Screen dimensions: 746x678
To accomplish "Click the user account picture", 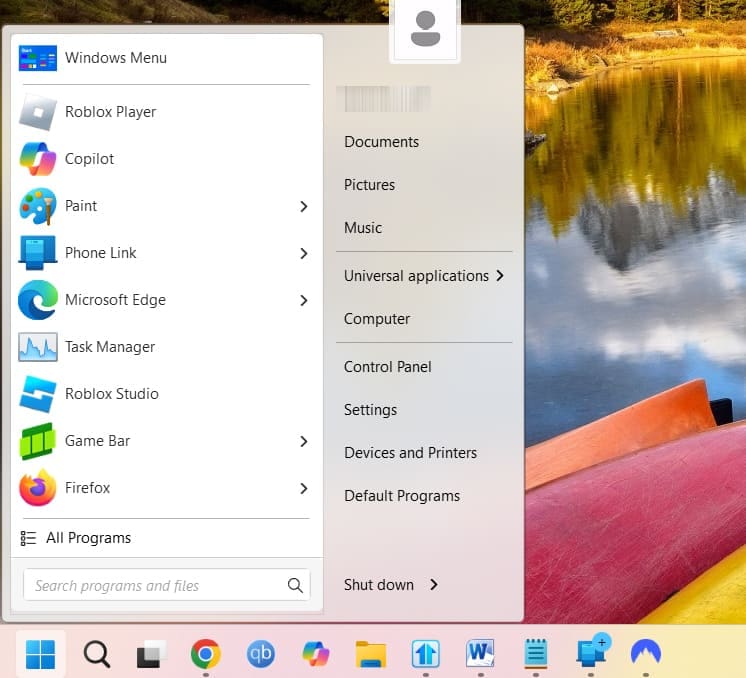I will coord(425,29).
